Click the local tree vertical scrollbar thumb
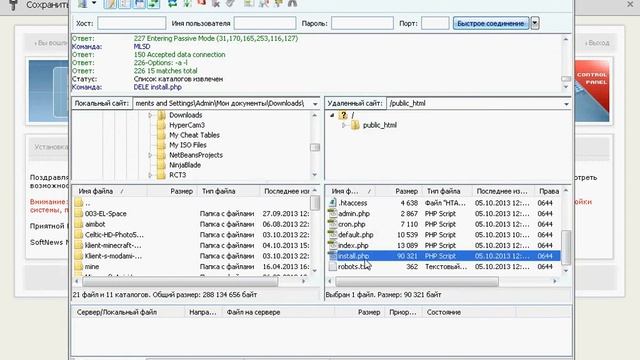Screen dimensions: 640x360 (x=315, y=147)
